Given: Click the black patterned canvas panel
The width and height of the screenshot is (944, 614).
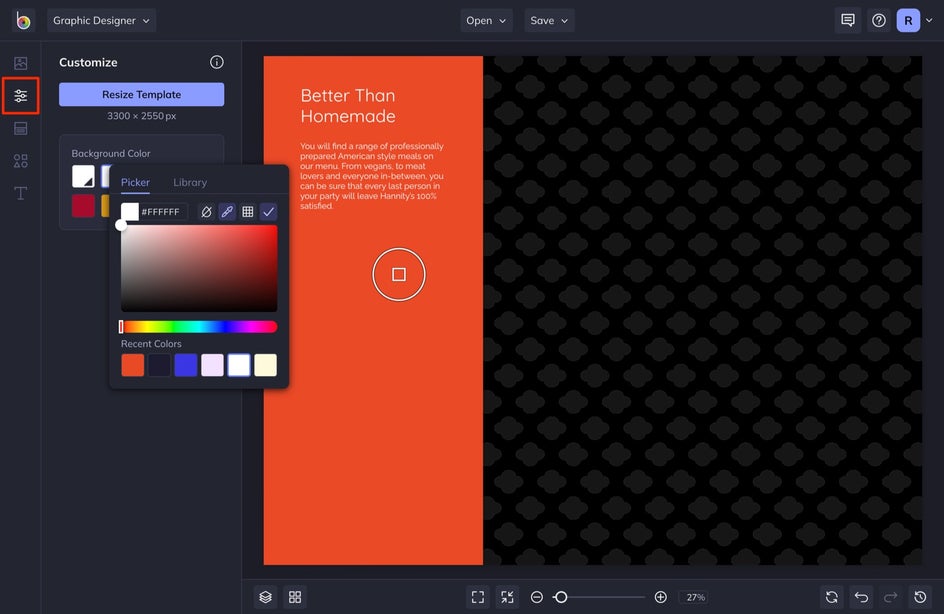Looking at the screenshot, I should tap(703, 311).
